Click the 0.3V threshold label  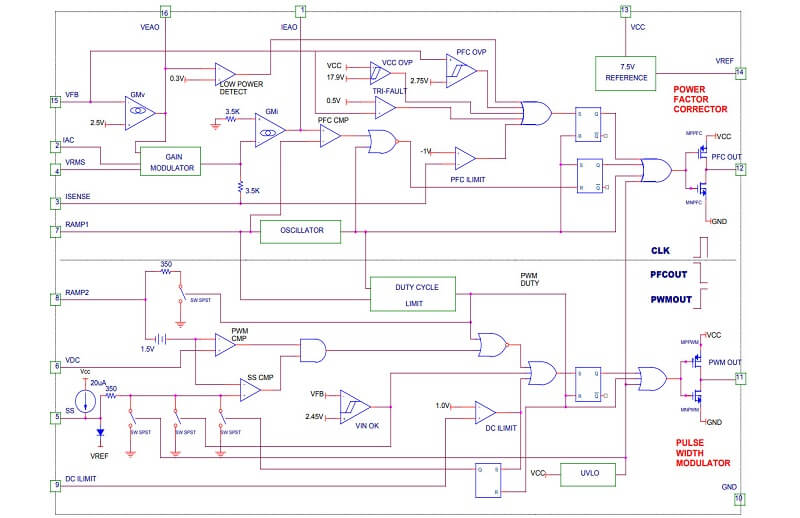coord(177,79)
